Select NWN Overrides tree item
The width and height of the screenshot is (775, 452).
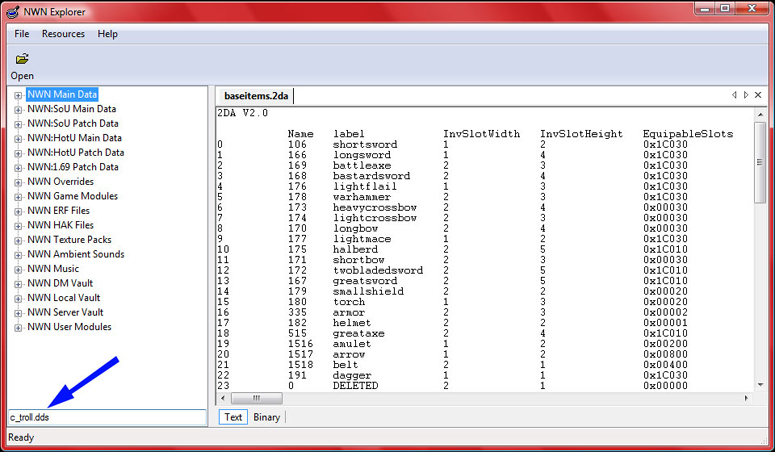(x=60, y=181)
